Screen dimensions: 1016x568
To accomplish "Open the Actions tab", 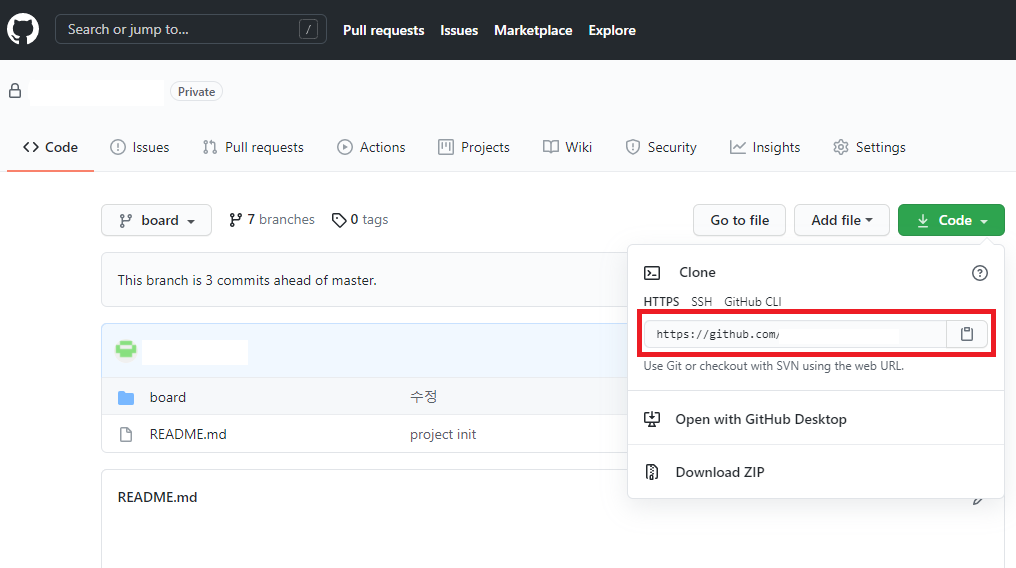I will click(x=371, y=147).
